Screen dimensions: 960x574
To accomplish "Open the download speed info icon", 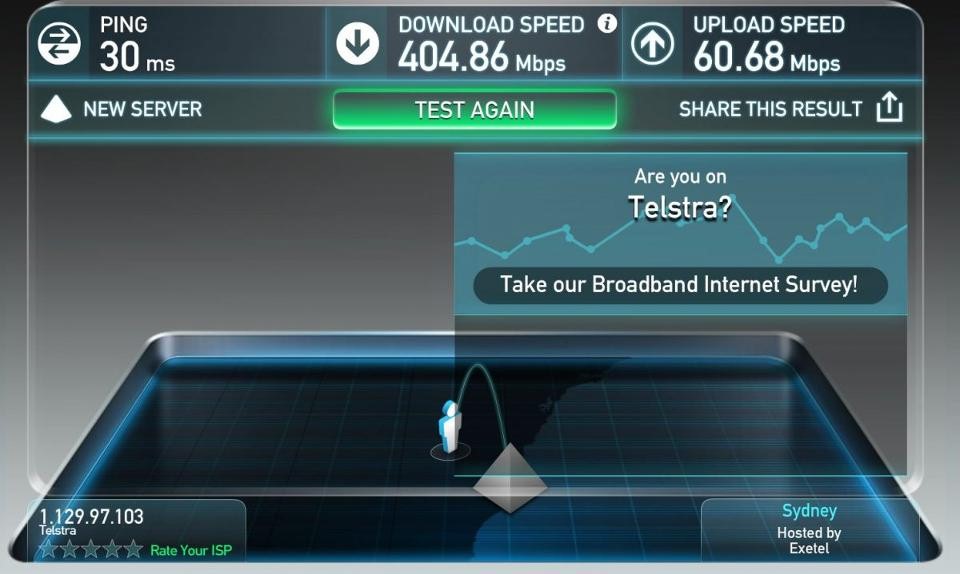I will pyautogui.click(x=607, y=24).
